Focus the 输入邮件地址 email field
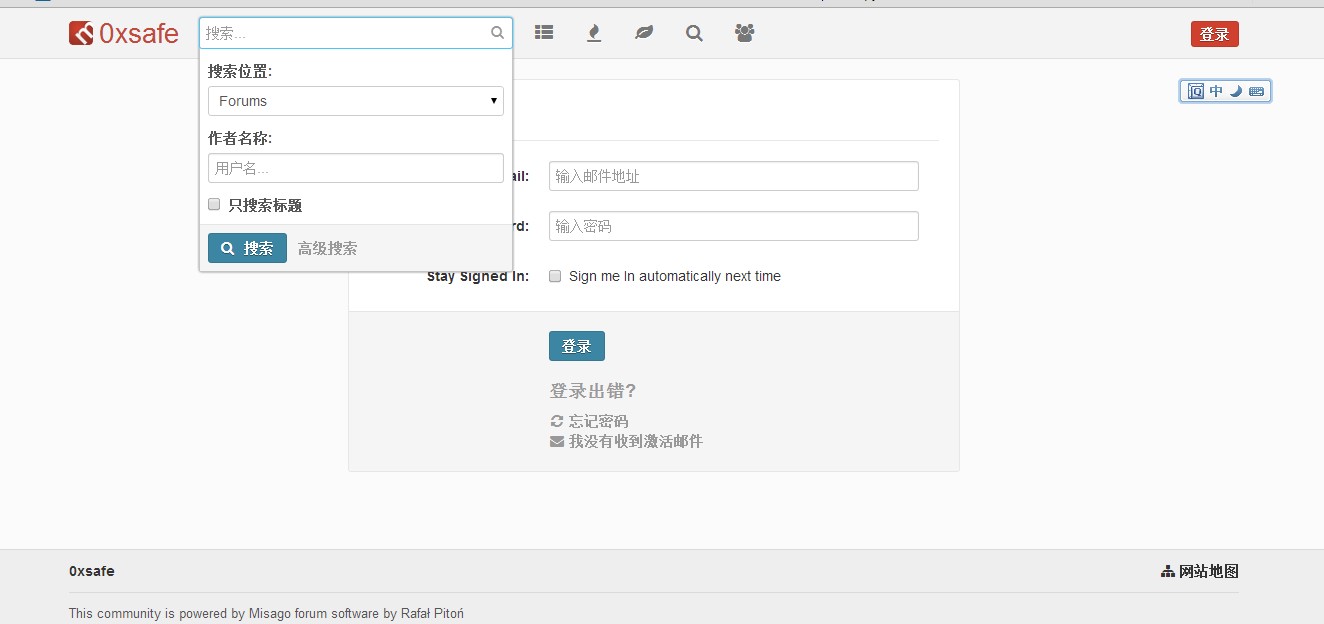The image size is (1324, 624). coord(733,176)
